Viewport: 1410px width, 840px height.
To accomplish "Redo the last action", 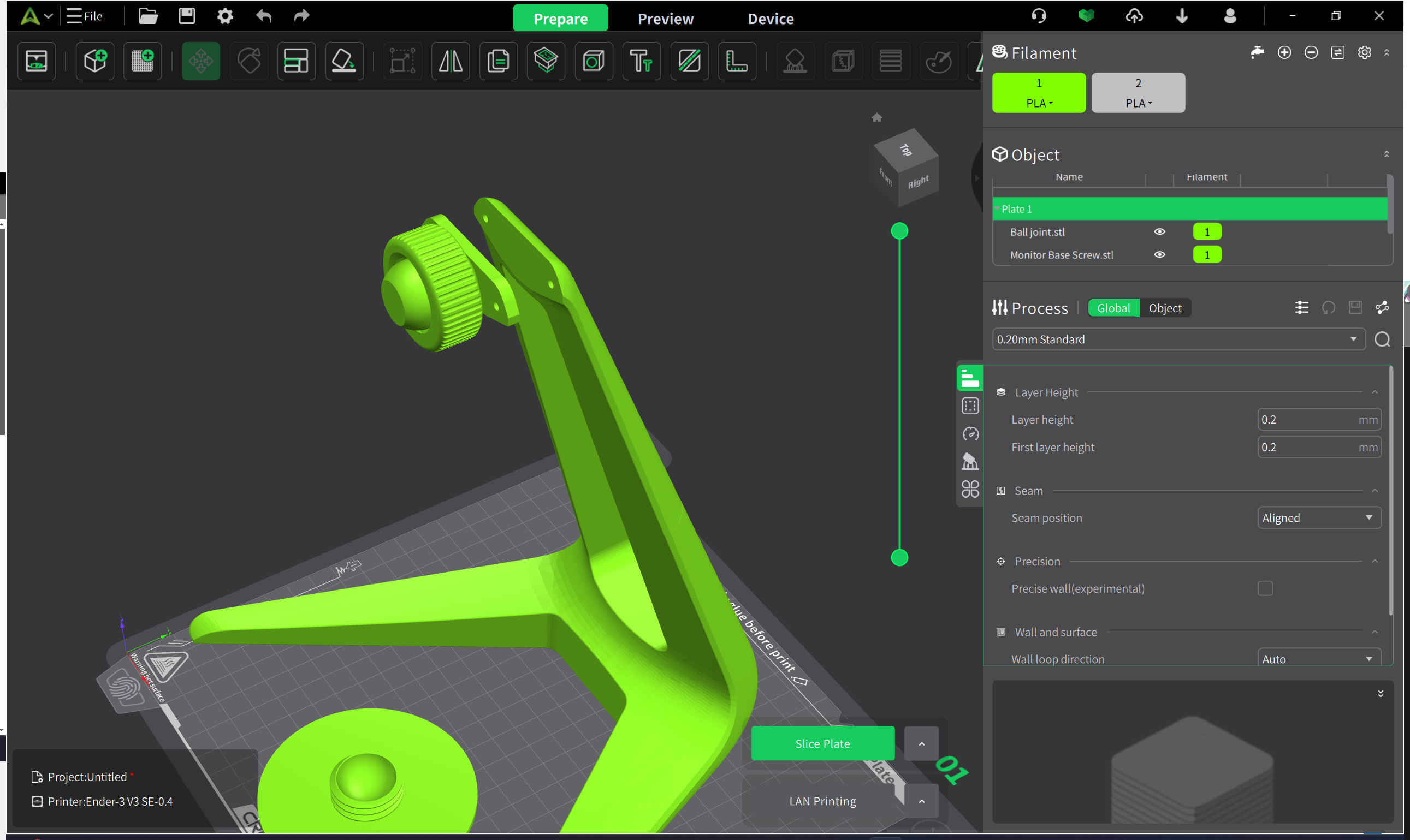I will pyautogui.click(x=302, y=16).
